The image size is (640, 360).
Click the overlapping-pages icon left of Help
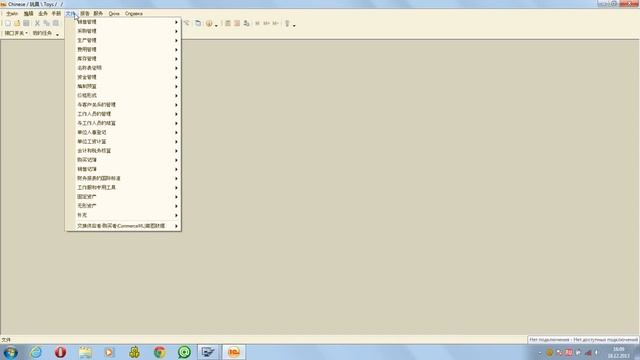coord(198,23)
